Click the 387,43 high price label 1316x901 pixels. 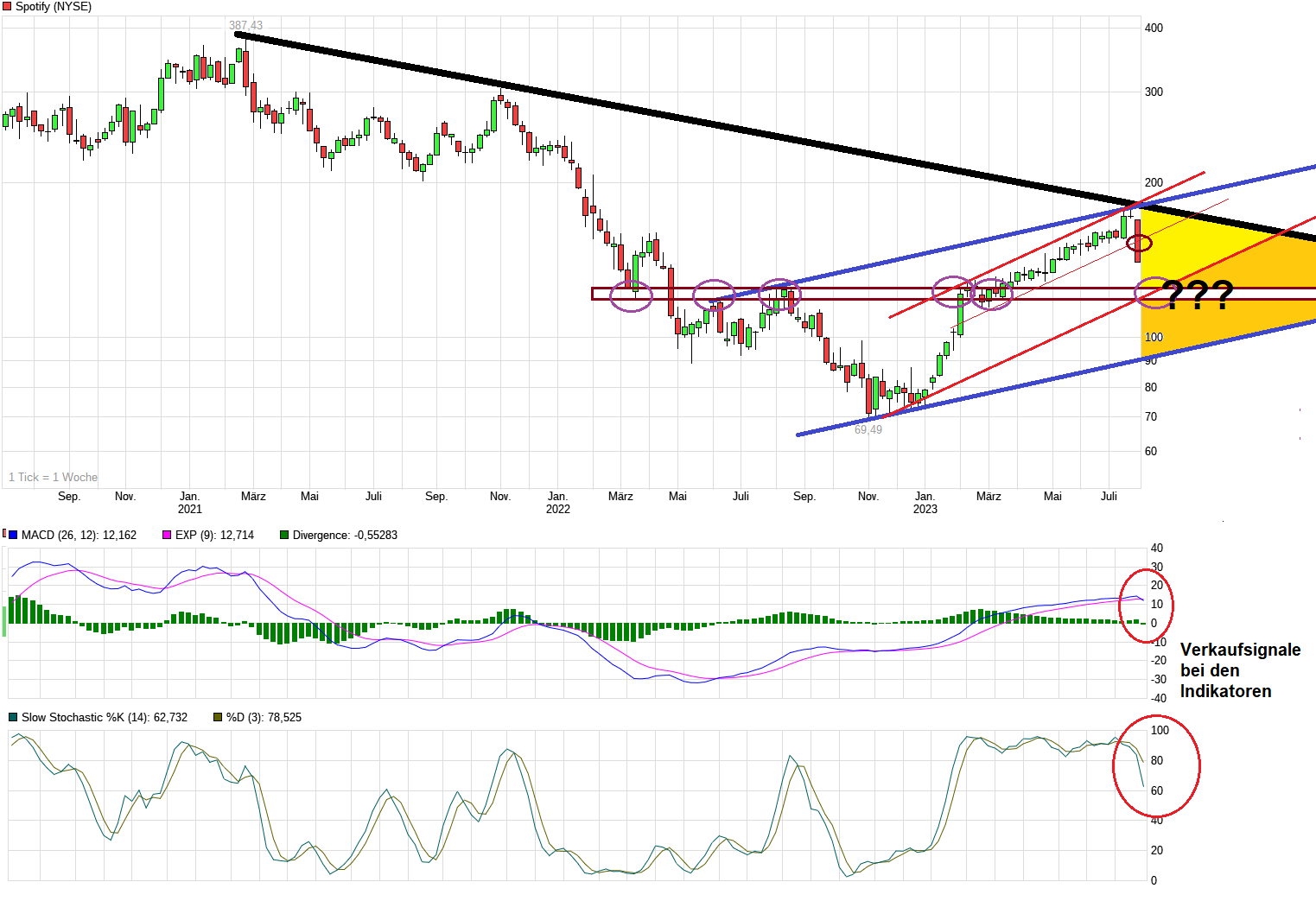point(245,26)
